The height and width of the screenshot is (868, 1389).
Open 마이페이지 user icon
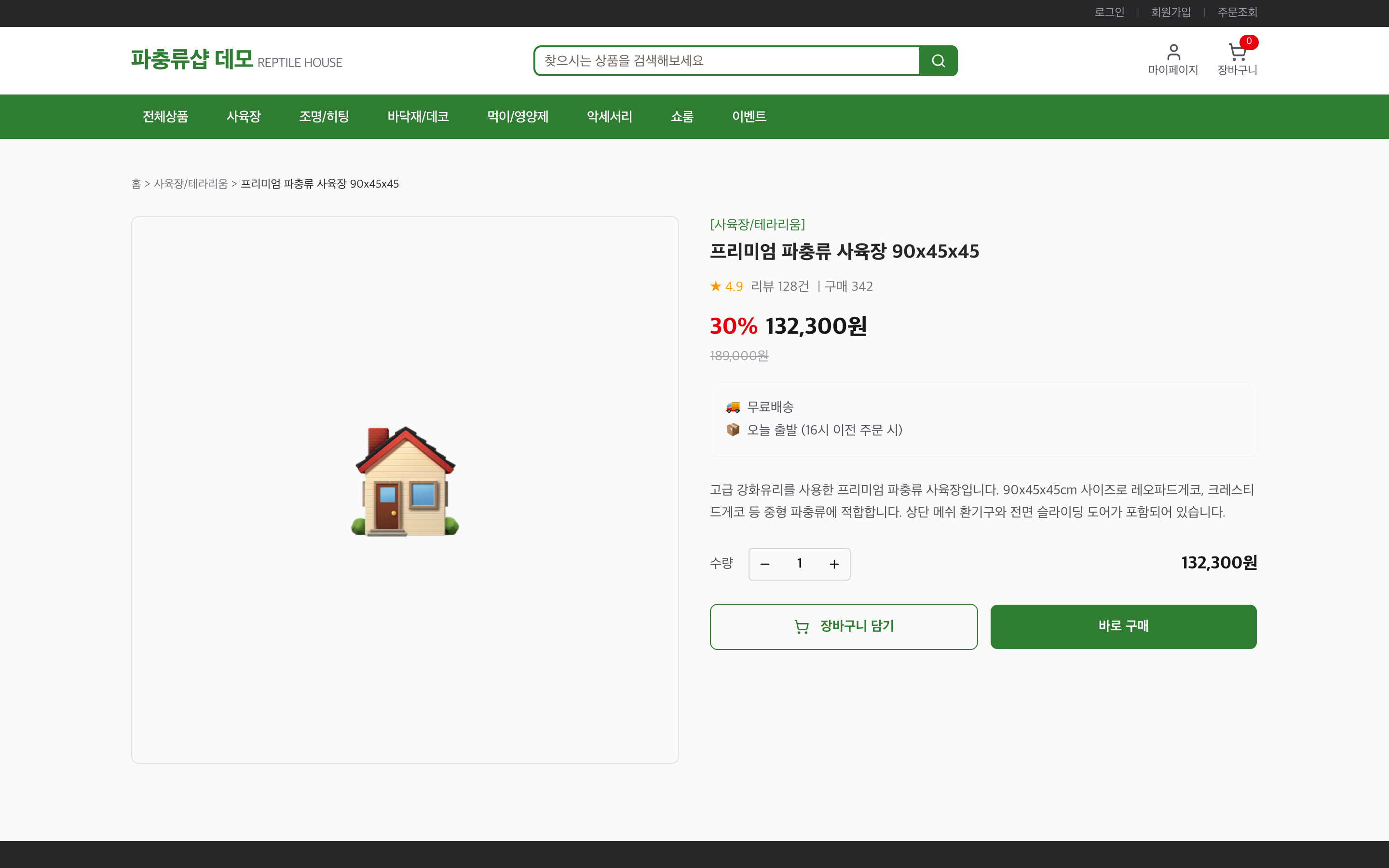[1173, 52]
